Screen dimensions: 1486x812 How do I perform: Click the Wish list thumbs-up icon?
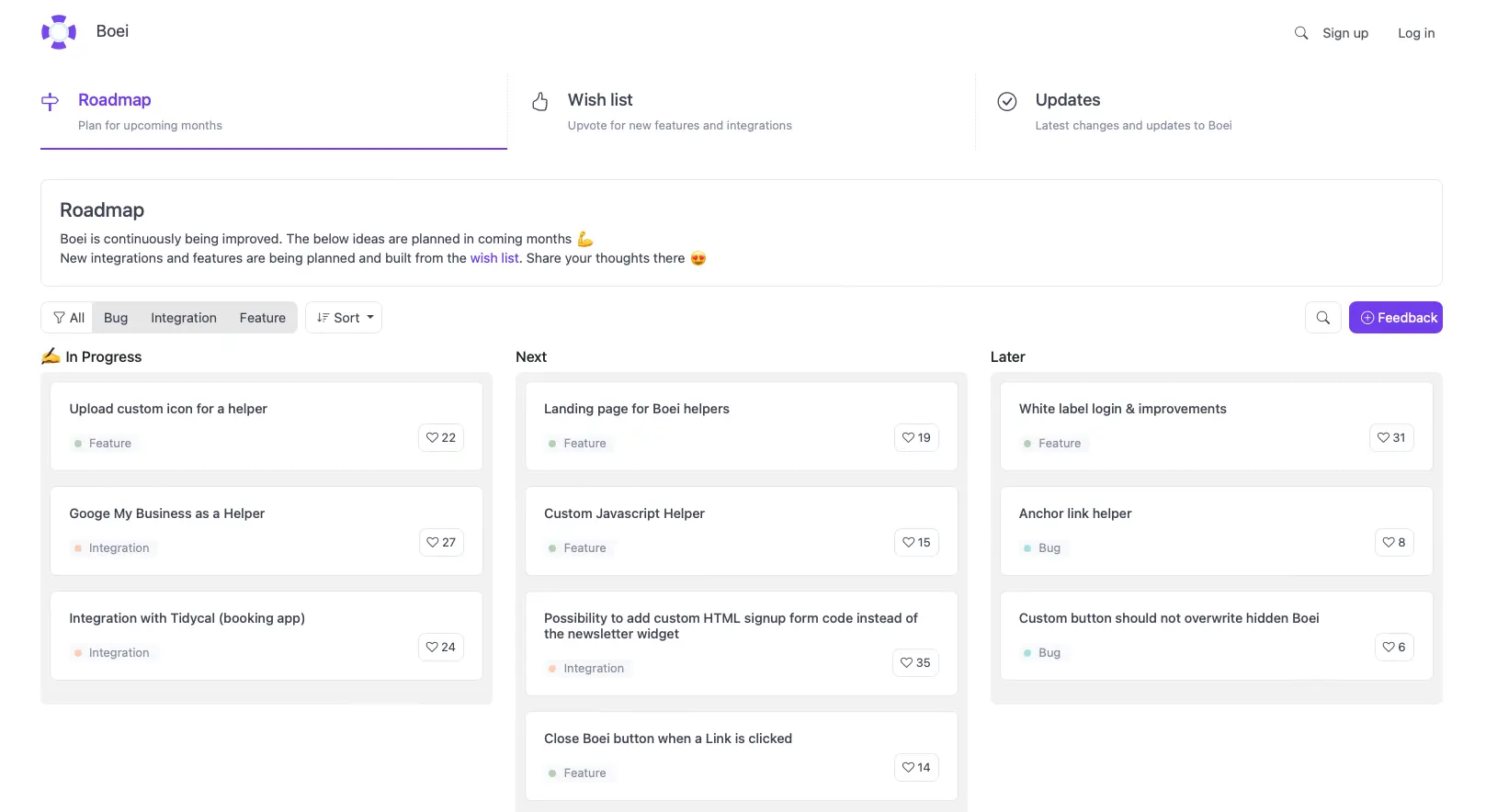point(540,101)
